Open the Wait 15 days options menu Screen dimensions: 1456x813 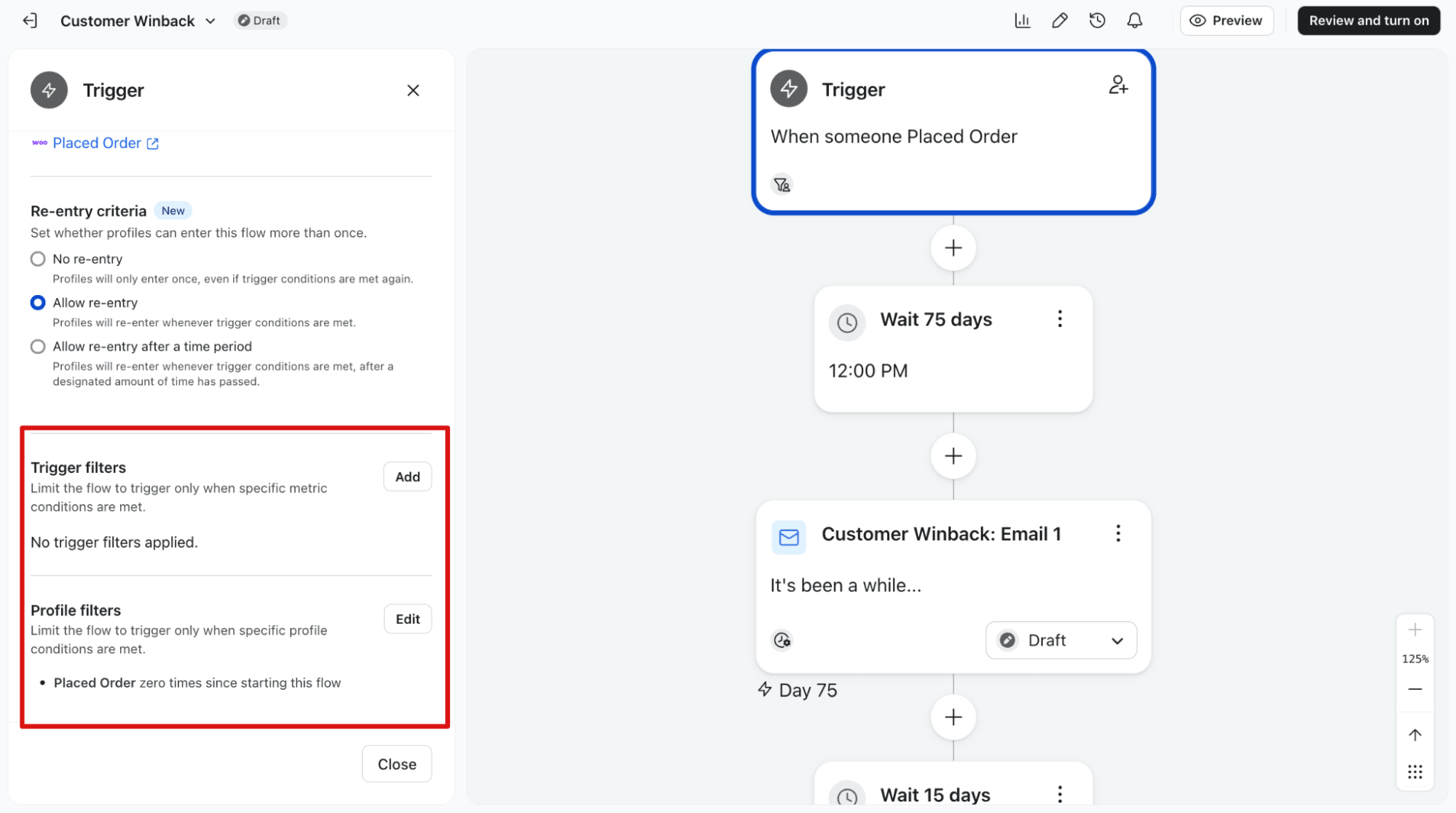[x=1060, y=794]
